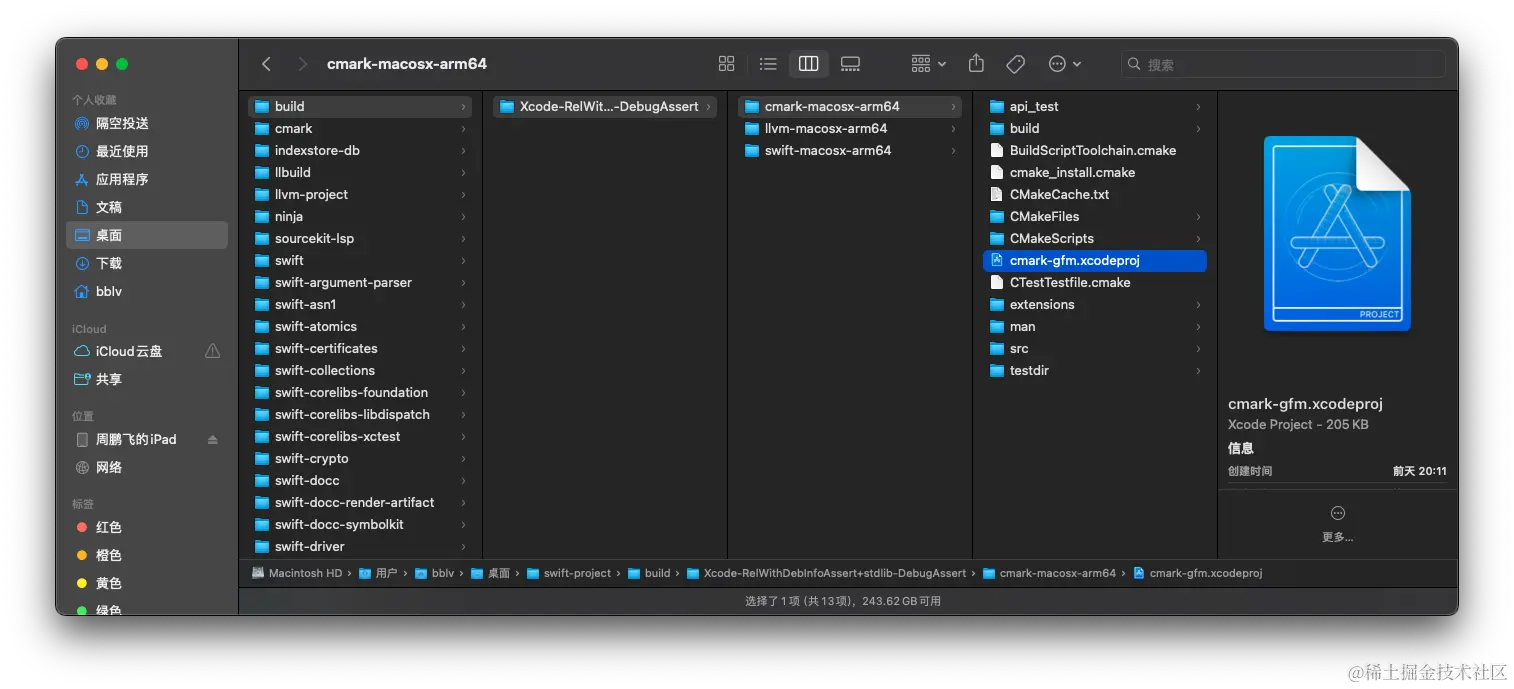The width and height of the screenshot is (1514, 689).
Task: Go forward with the right chevron
Action: tap(302, 64)
